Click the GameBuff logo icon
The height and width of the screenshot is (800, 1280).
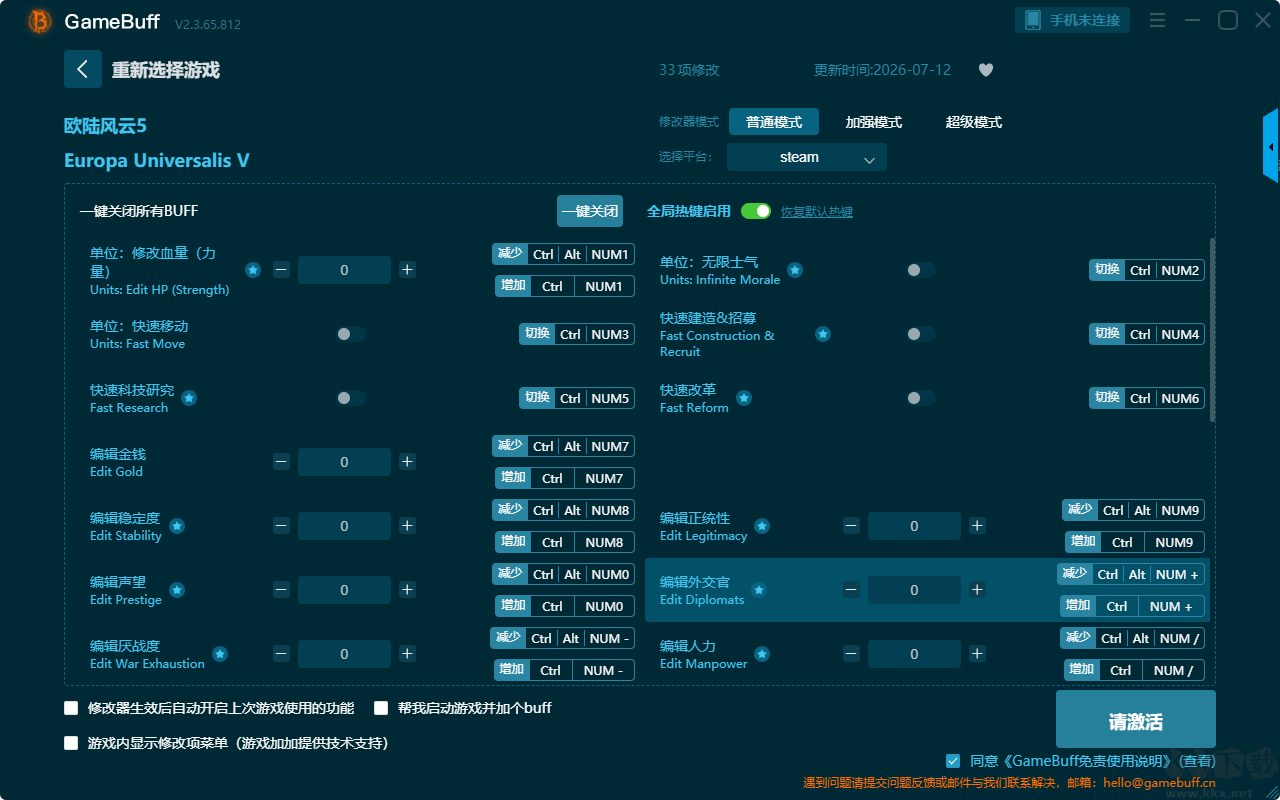(40, 21)
